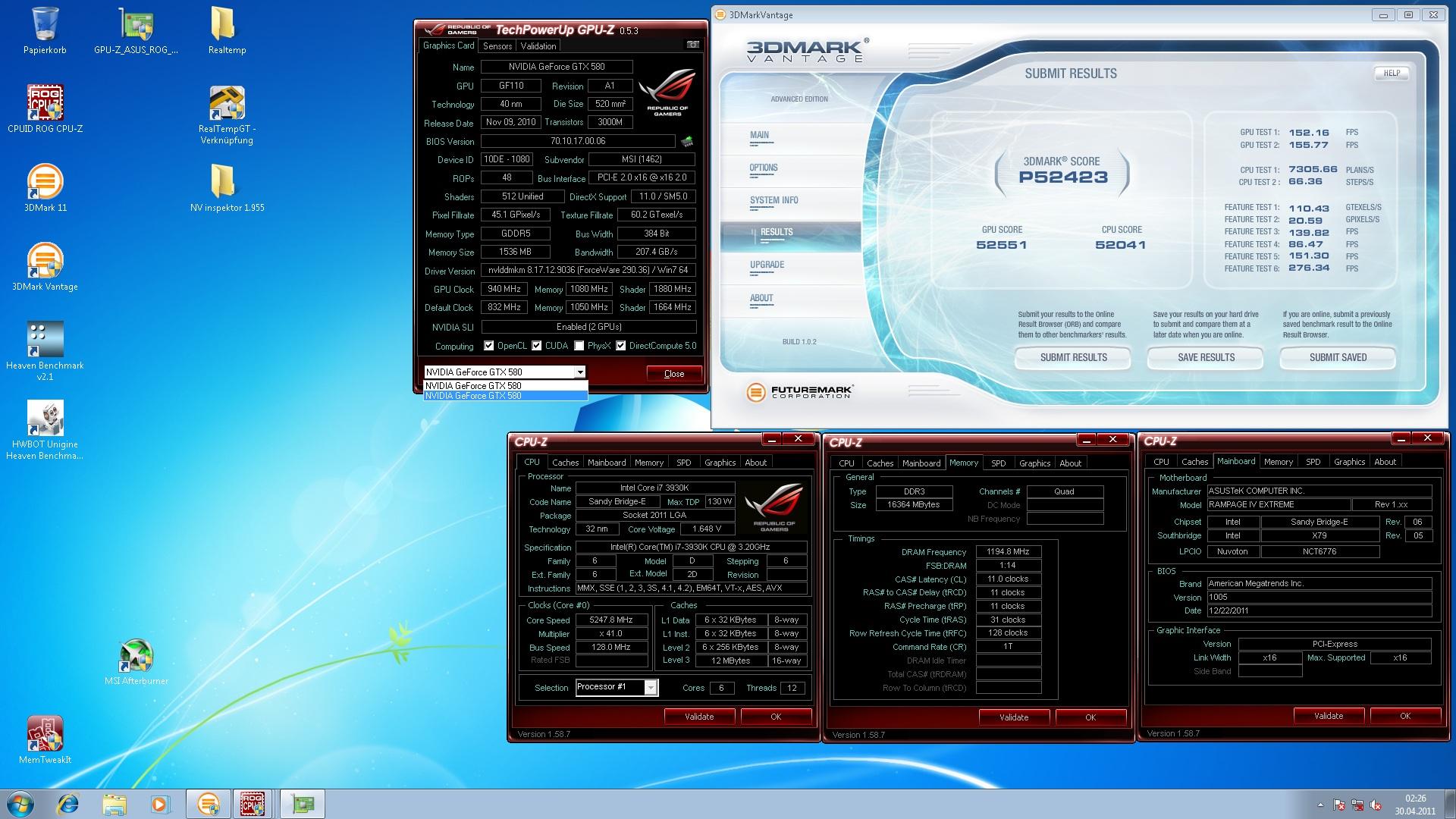Click Validate in CPU tab CPU-Z window
Viewport: 1456px width, 819px height.
tap(699, 717)
